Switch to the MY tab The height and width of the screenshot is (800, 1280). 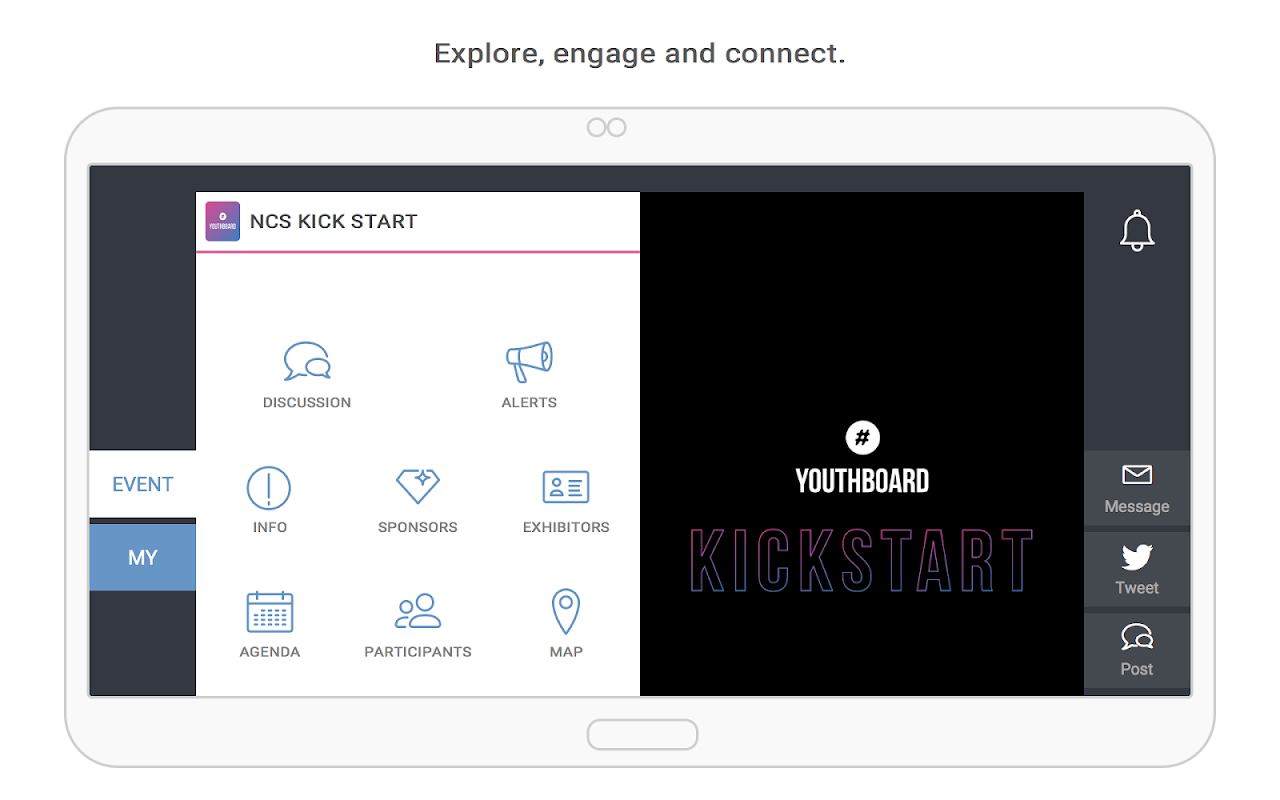pos(143,557)
